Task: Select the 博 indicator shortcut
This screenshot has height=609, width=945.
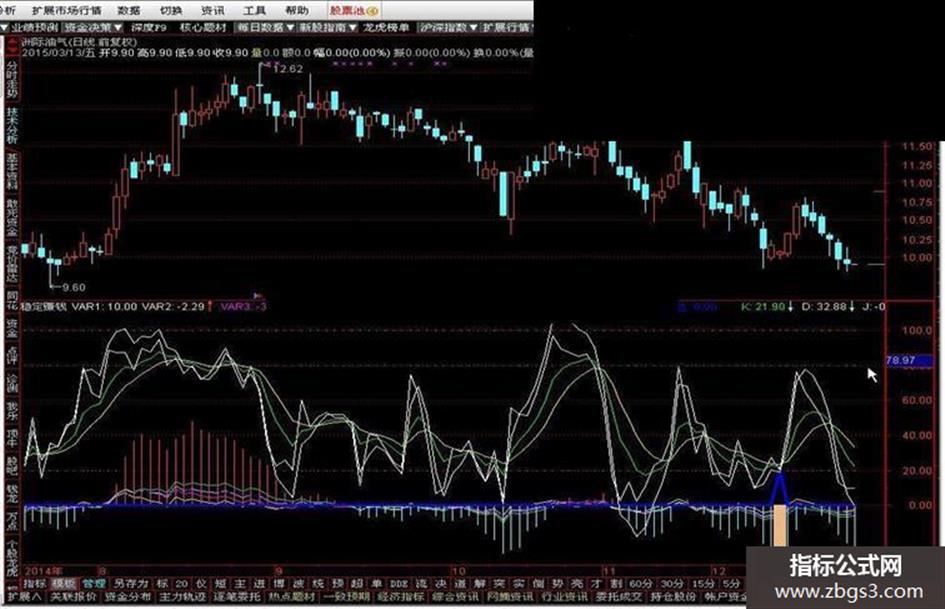Action: (x=278, y=583)
